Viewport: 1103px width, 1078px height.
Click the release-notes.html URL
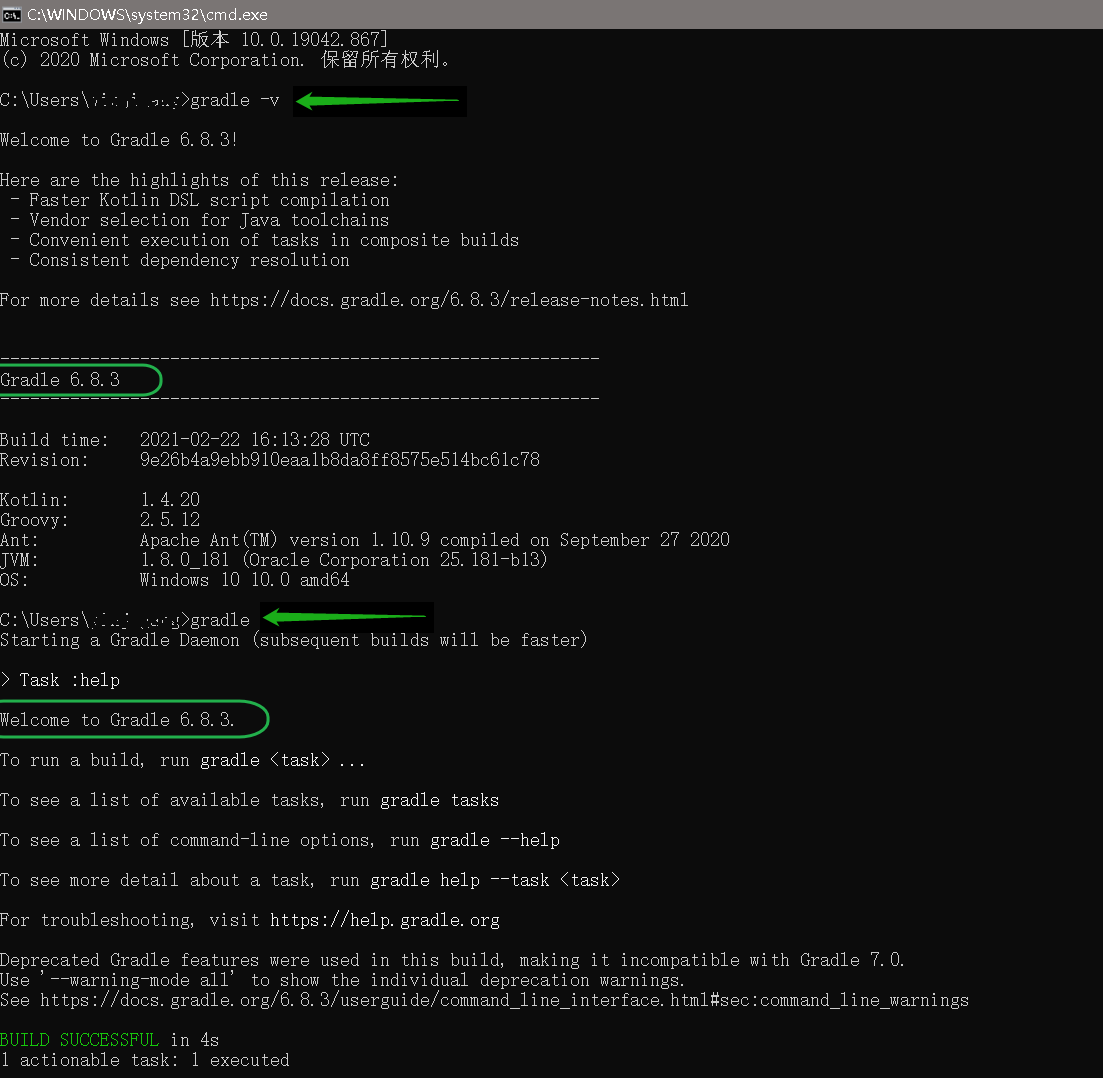point(449,300)
